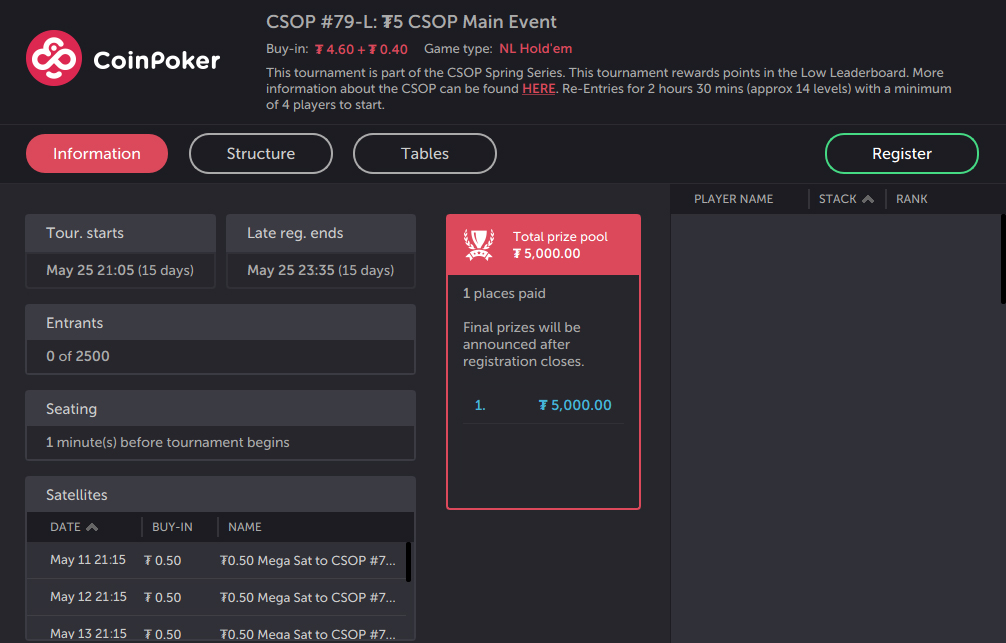1006x643 pixels.
Task: Click the player list scrollbar
Action: (1003, 259)
